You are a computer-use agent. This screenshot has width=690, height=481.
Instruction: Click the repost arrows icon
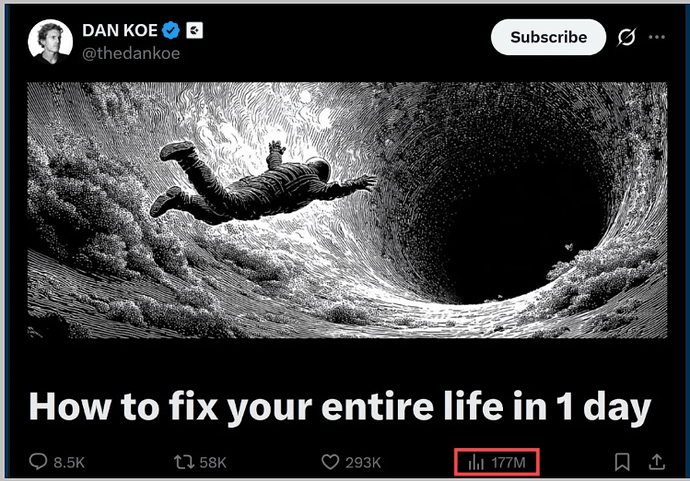click(184, 462)
